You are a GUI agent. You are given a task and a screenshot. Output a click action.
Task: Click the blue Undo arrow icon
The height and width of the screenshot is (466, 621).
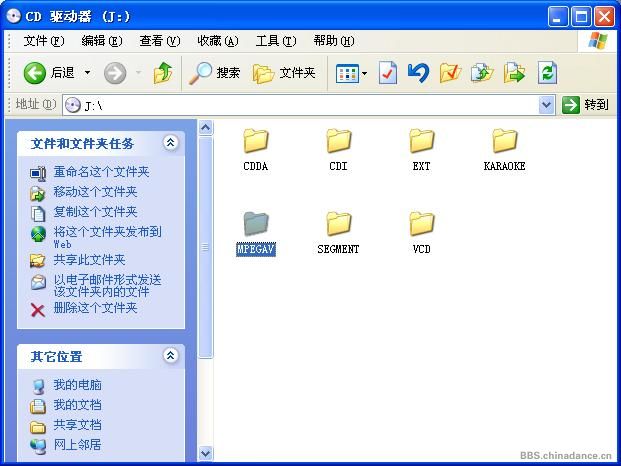418,73
